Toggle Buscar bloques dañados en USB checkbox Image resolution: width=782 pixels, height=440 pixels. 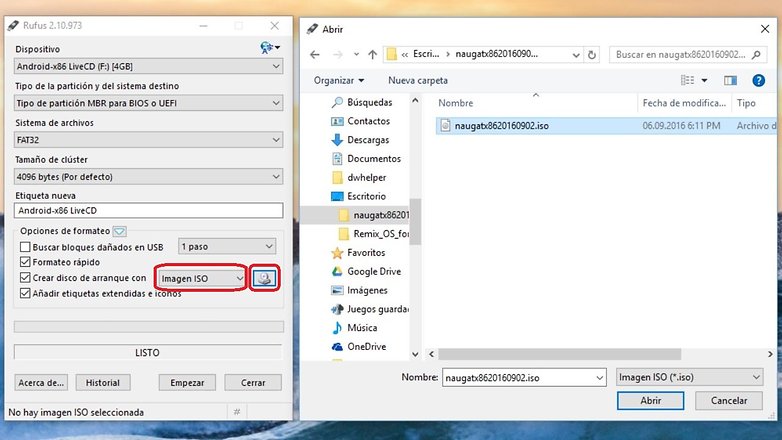pyautogui.click(x=25, y=247)
